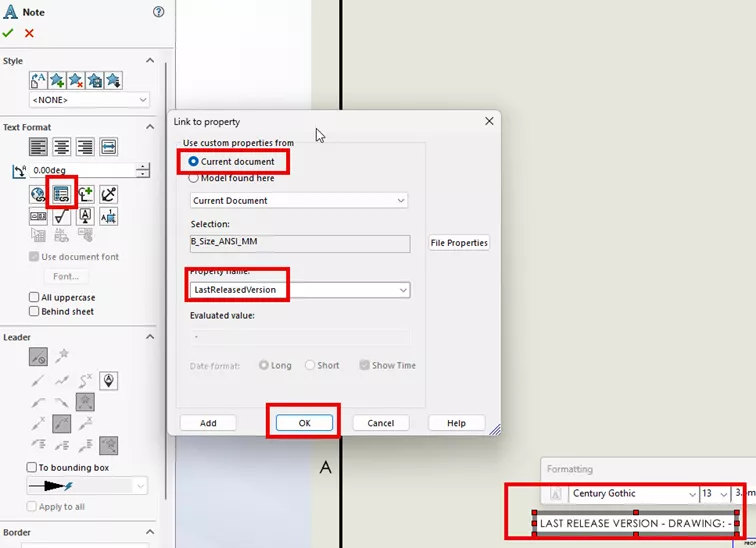The width and height of the screenshot is (756, 548).
Task: Click the LAST RELEASE VERSION - DRAWING note text
Action: click(635, 524)
